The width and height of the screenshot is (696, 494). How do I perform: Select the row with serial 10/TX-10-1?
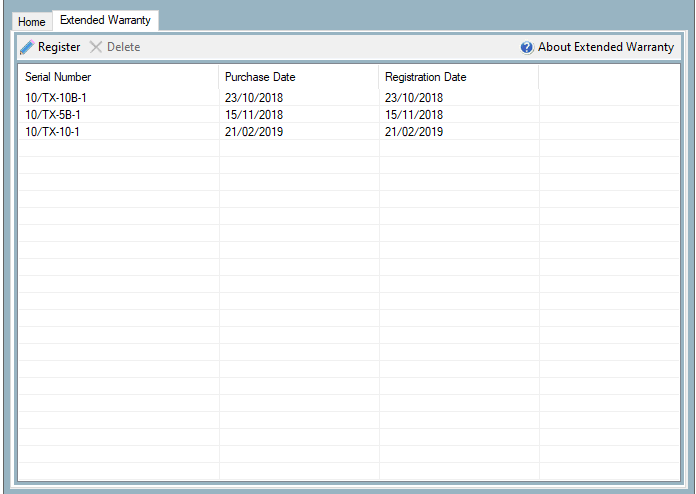coord(349,131)
